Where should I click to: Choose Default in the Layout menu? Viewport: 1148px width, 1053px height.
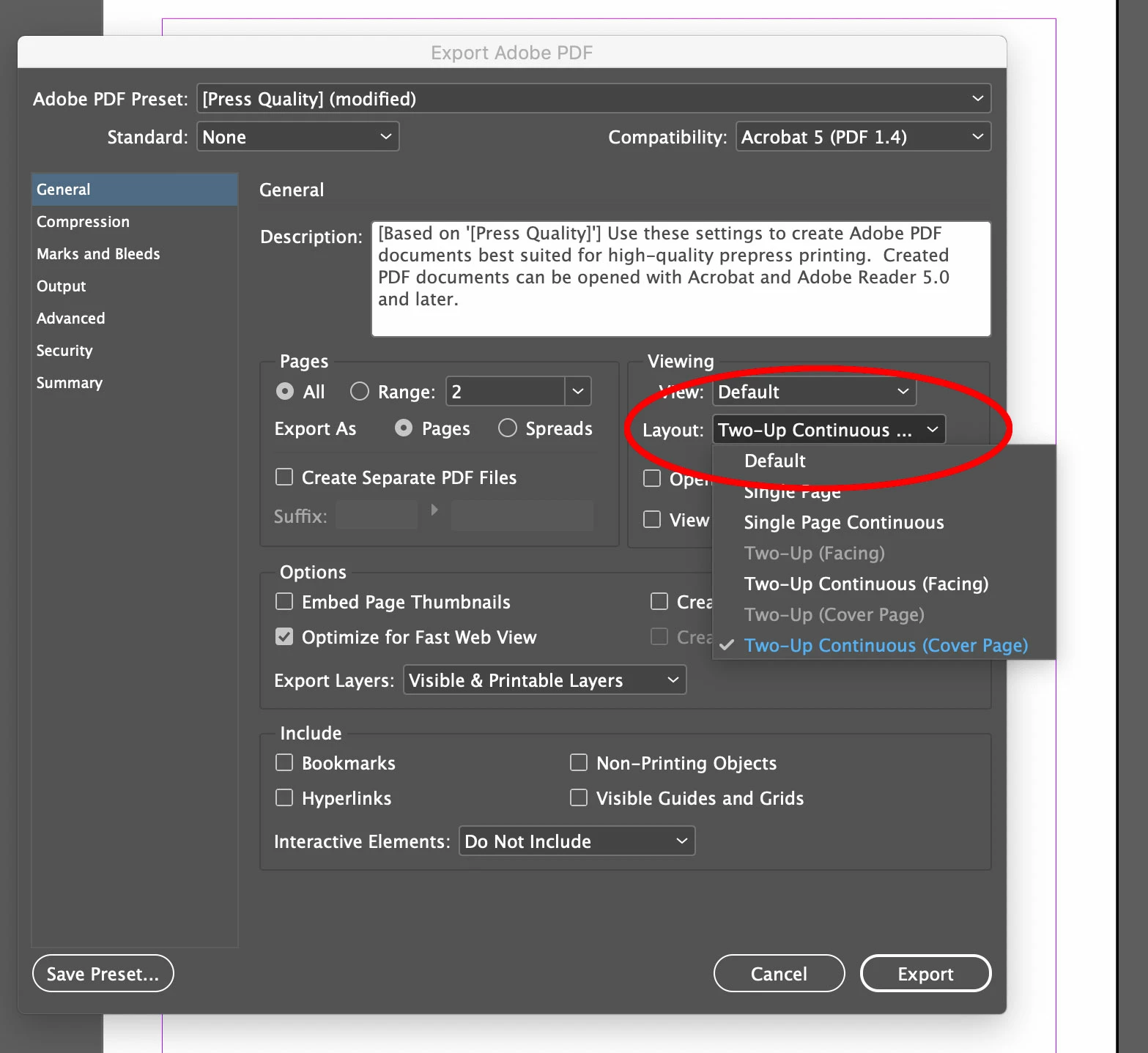pos(884,461)
